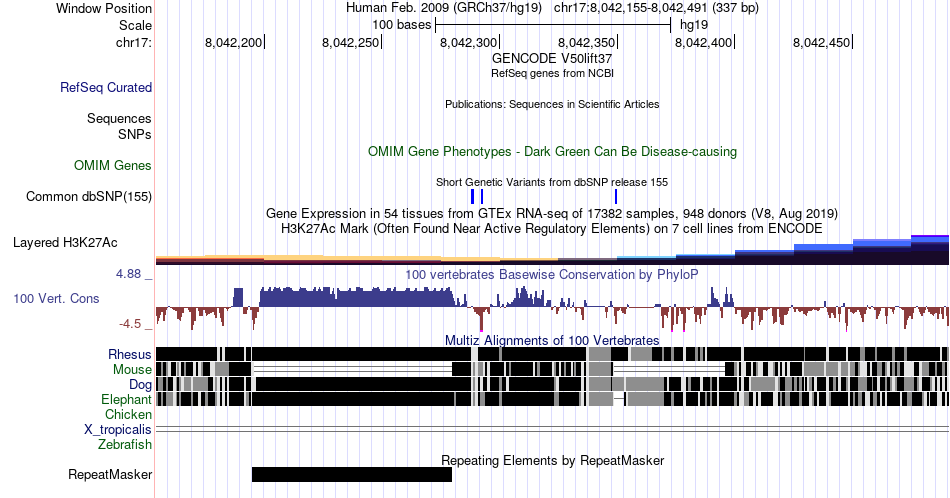Viewport: 950px width, 498px height.
Task: Select the Dog alignment row label
Action: pos(140,385)
